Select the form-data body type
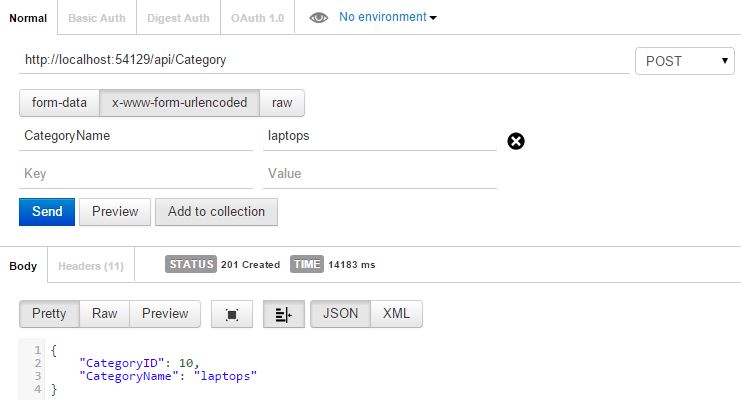Image resolution: width=741 pixels, height=402 pixels. point(59,102)
